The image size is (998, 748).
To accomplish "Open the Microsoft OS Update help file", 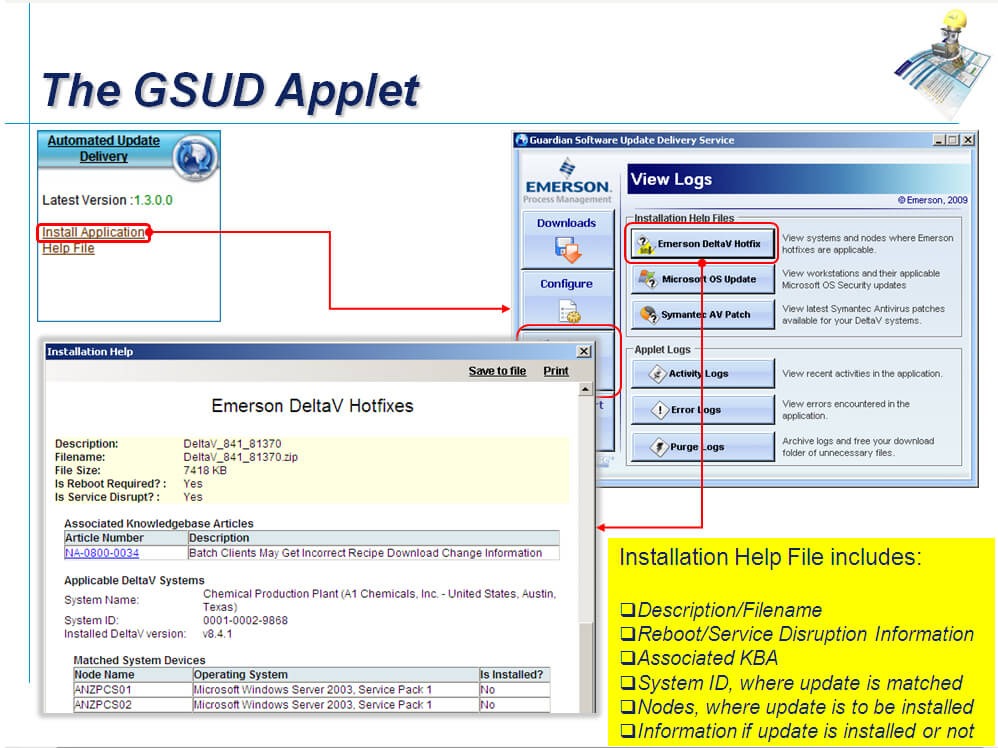I will [701, 279].
